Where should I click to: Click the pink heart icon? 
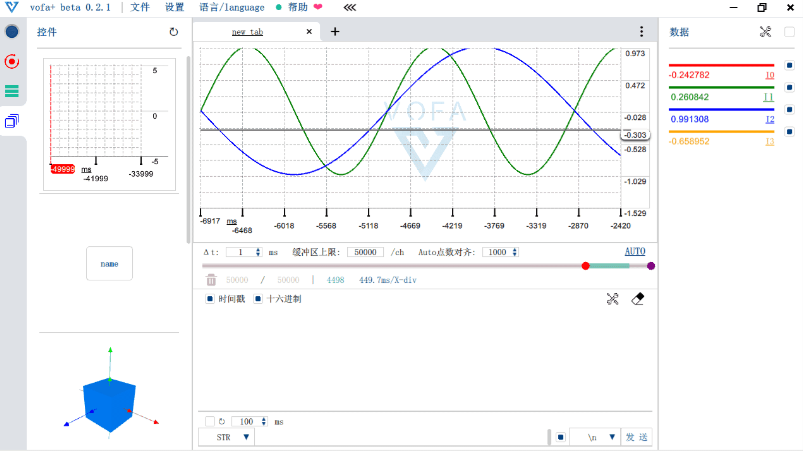[318, 7]
